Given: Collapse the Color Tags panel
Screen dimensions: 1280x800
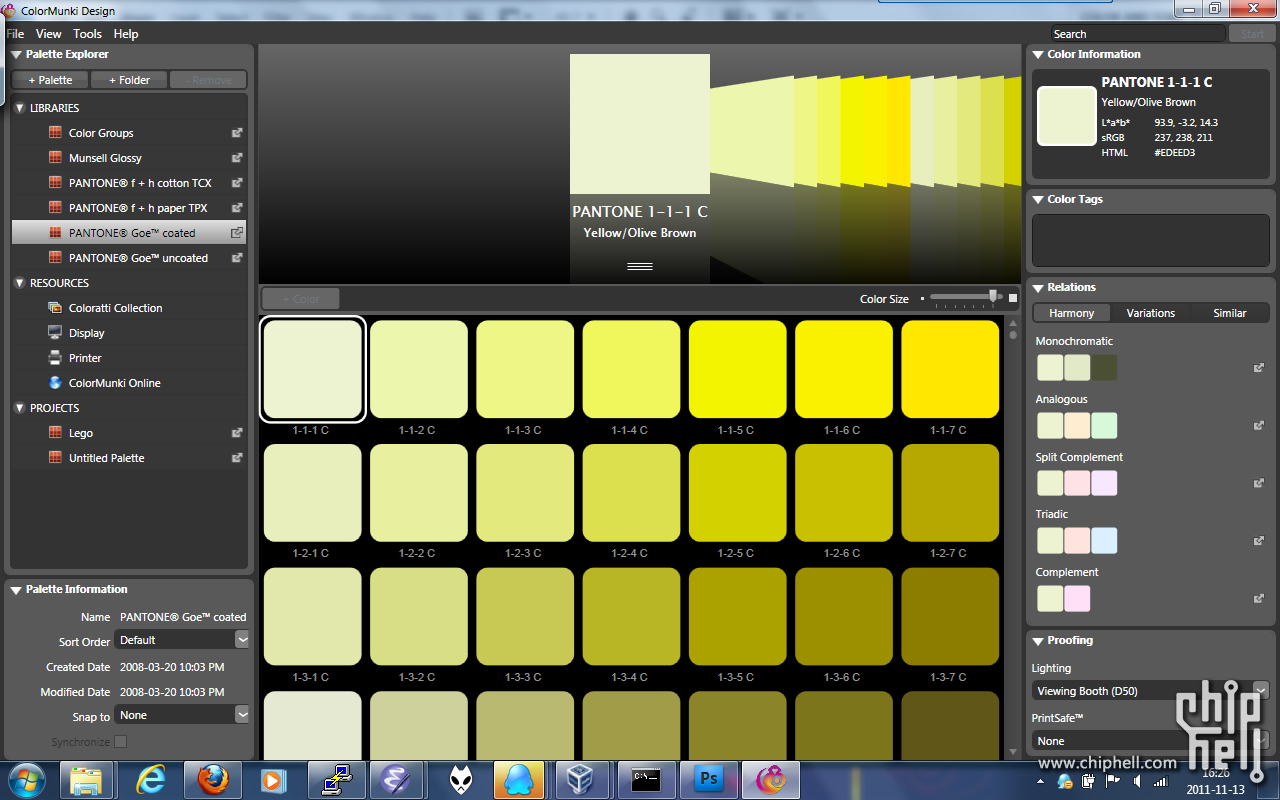Looking at the screenshot, I should pyautogui.click(x=1038, y=200).
